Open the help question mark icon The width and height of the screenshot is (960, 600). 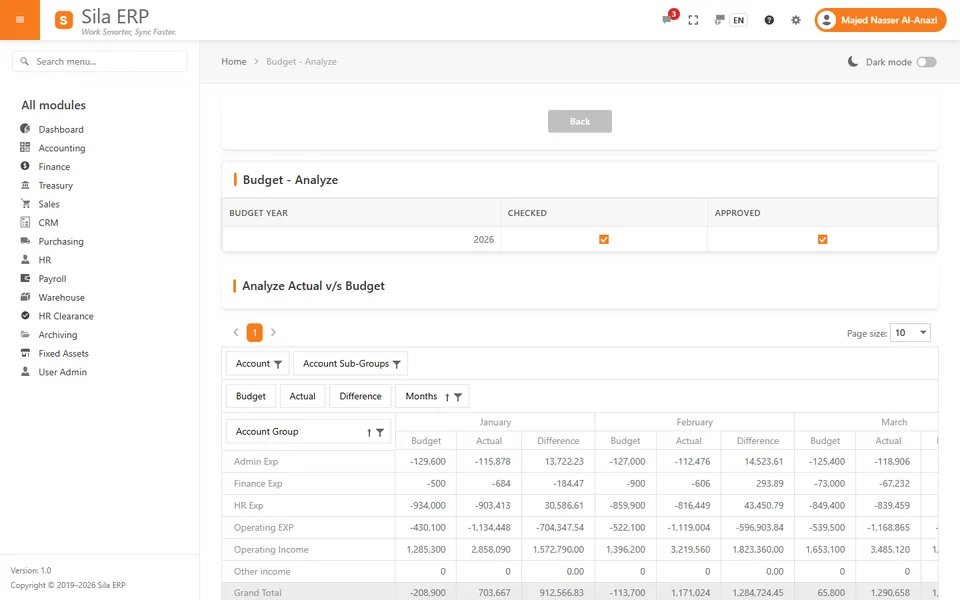pyautogui.click(x=769, y=20)
